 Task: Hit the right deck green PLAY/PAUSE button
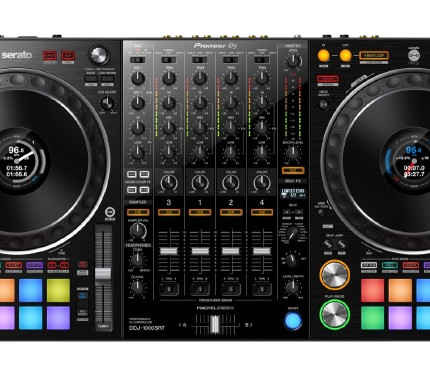[x=335, y=314]
